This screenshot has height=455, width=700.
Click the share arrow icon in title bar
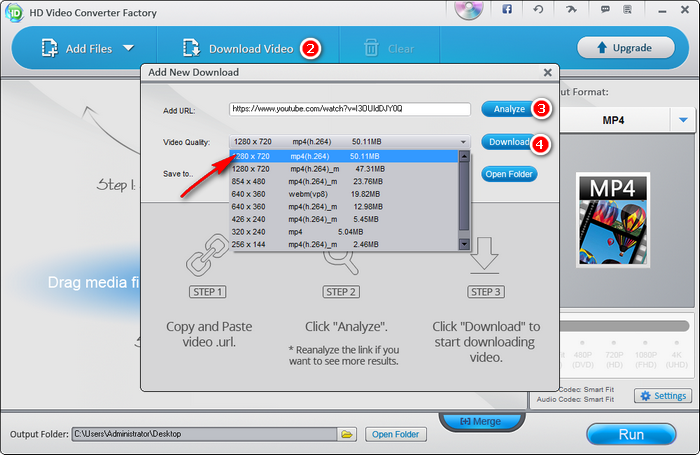pos(571,9)
